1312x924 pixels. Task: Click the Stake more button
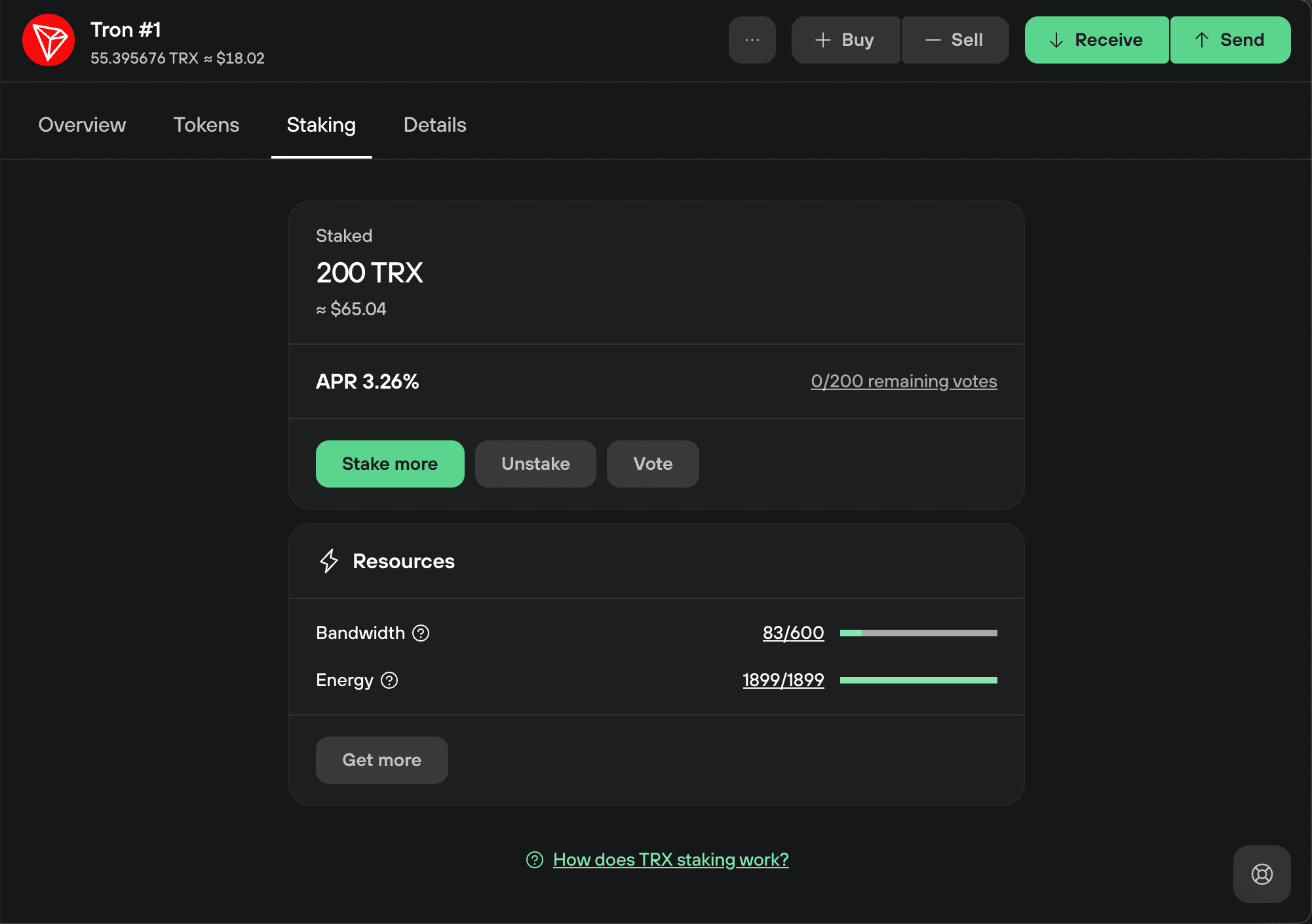(x=390, y=464)
